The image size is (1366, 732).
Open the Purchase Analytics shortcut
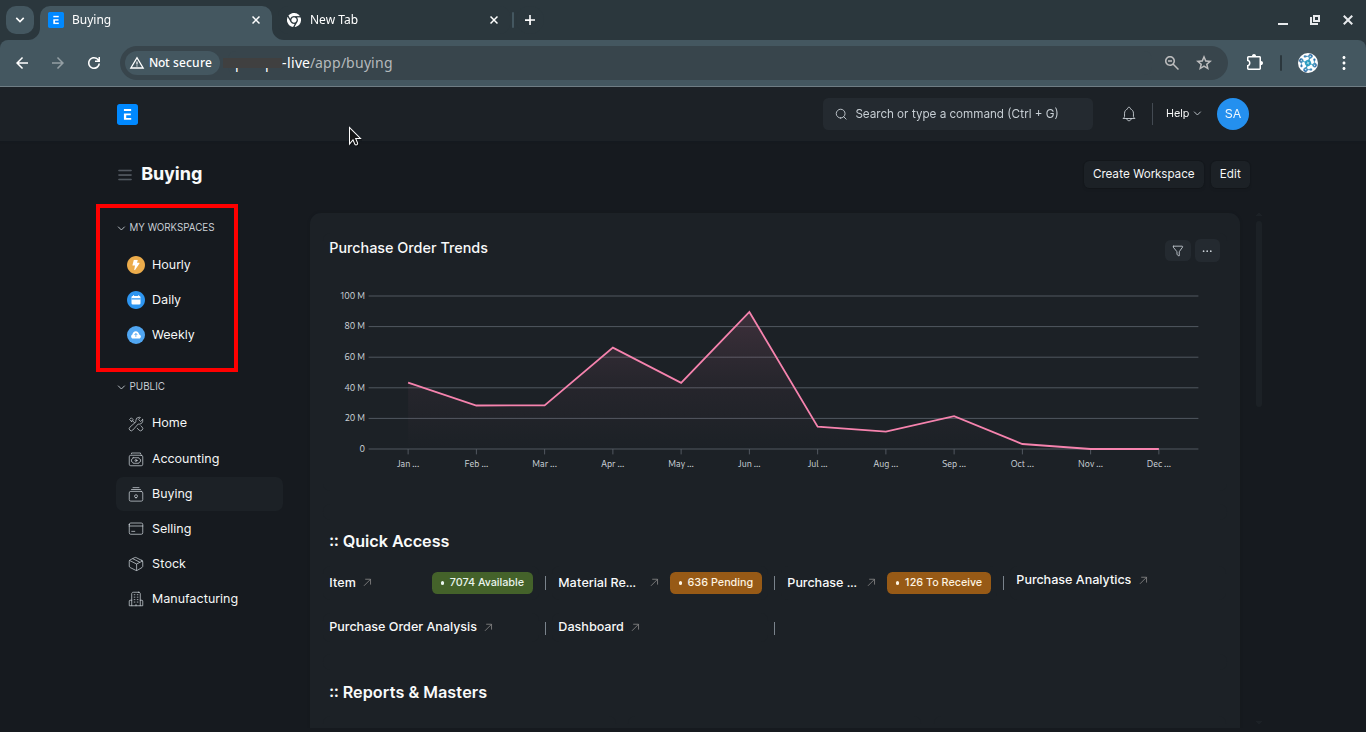tap(1073, 580)
